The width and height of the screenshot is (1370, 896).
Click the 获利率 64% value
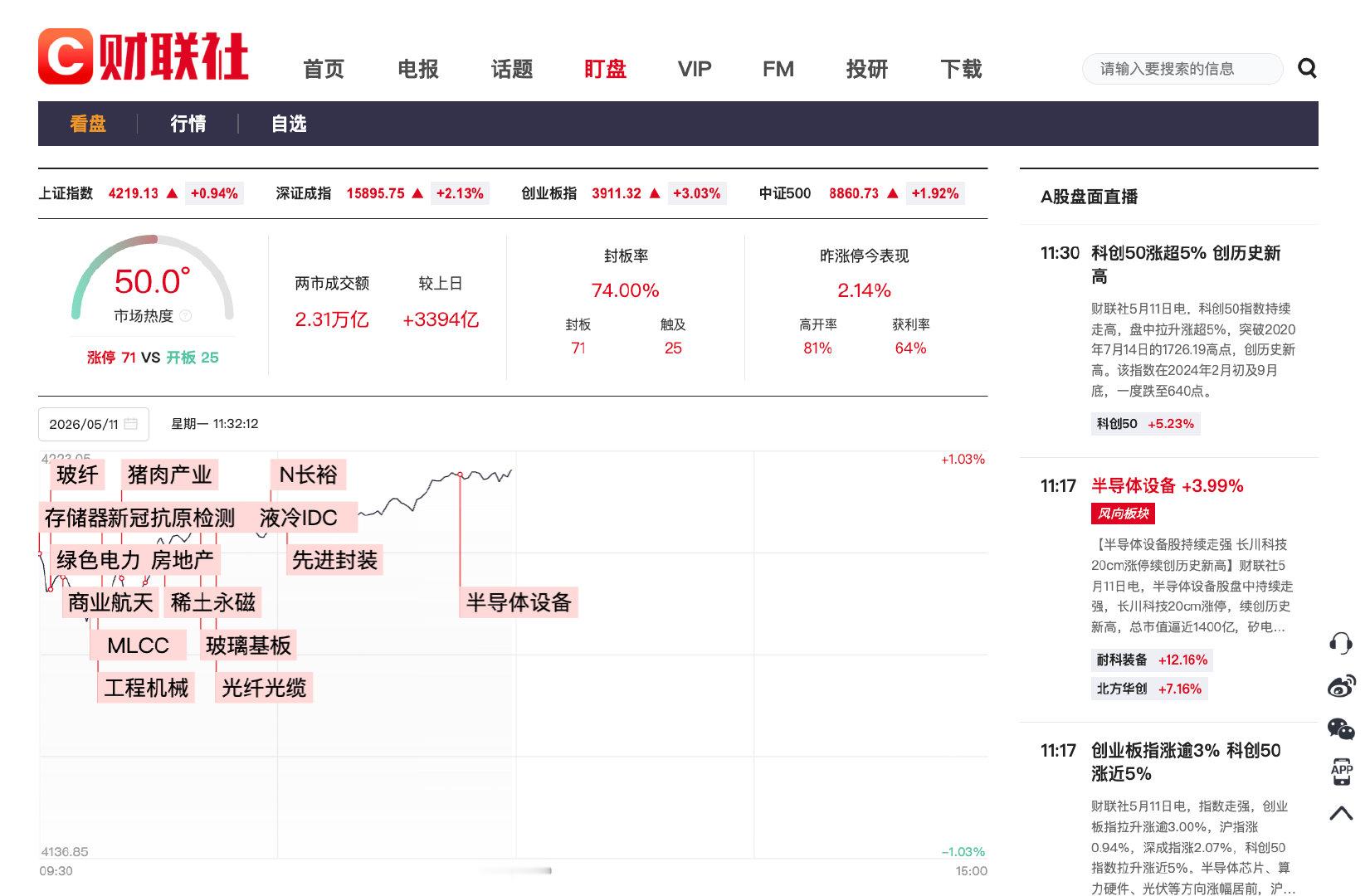910,348
